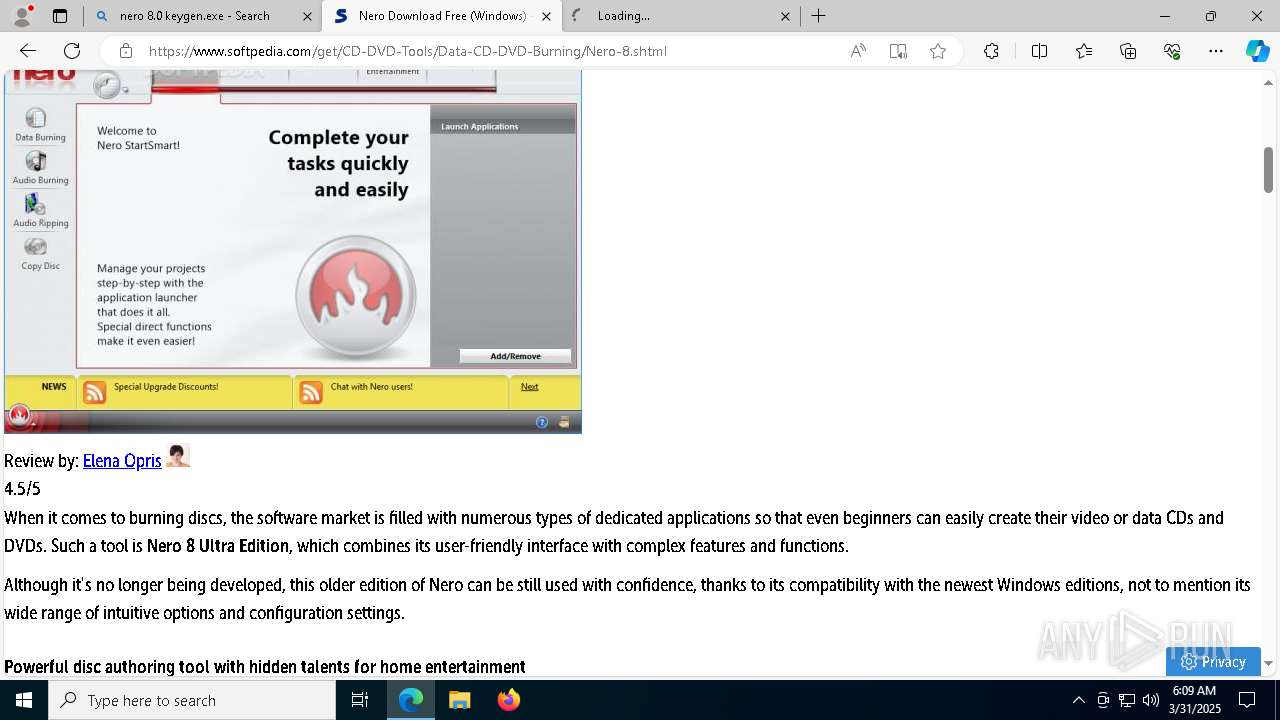Open the tab actions menu icon
Viewport: 1280px width, 720px height.
[60, 16]
